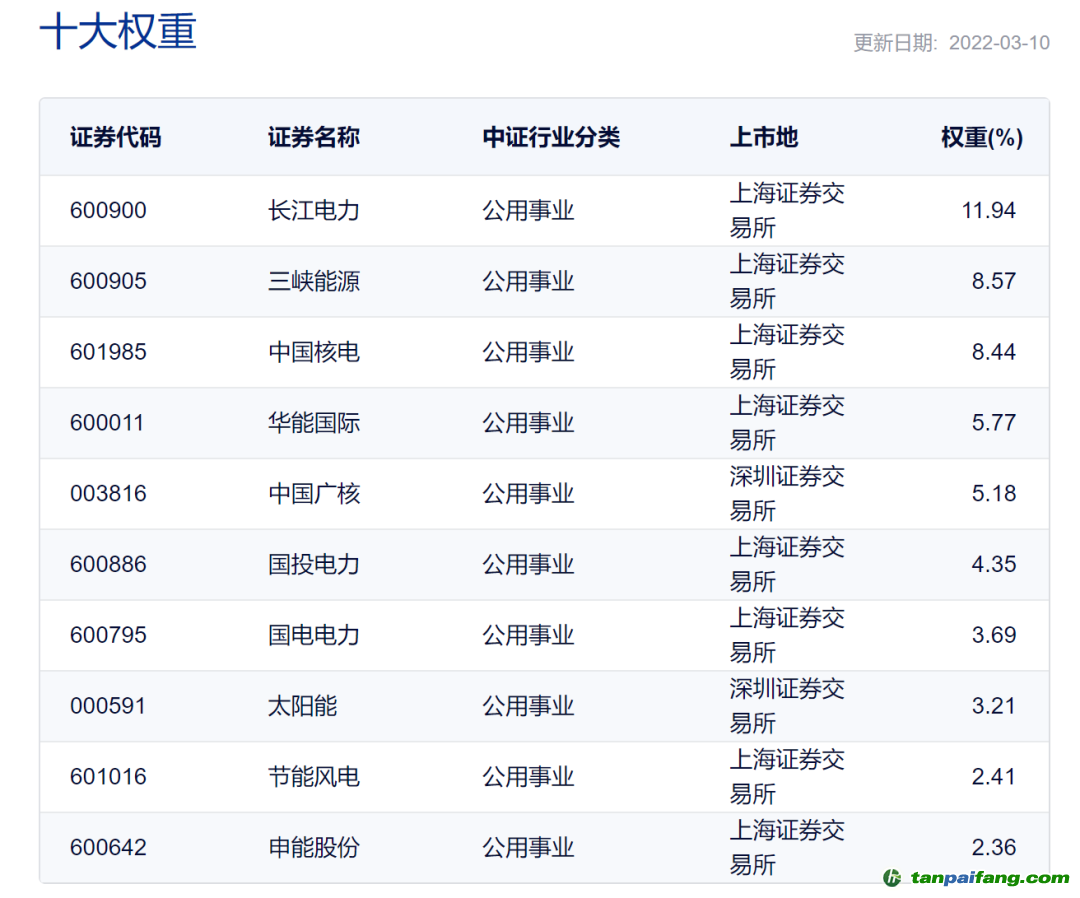Select the 上市地 column header

[764, 138]
